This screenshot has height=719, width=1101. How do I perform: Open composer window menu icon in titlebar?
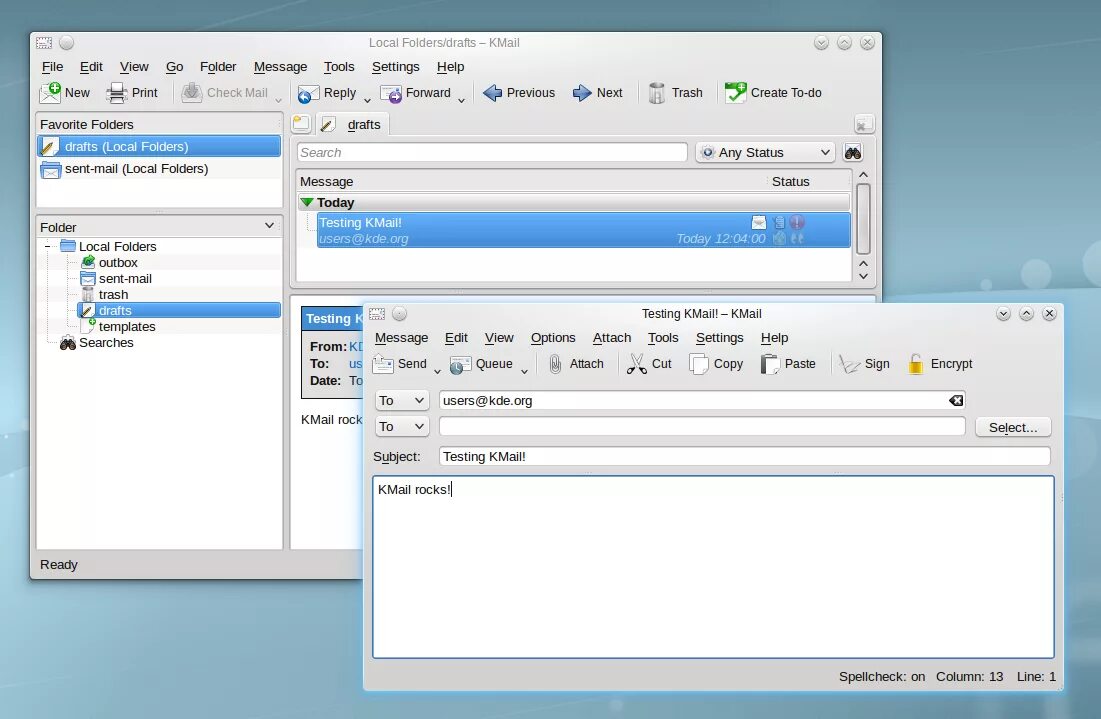pos(377,314)
